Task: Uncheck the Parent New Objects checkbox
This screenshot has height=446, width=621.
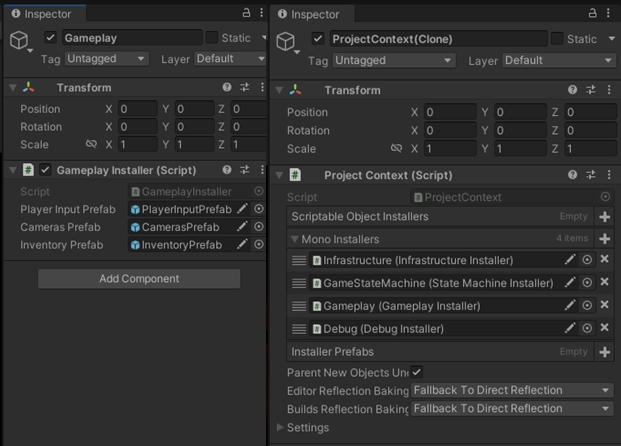Action: (x=417, y=372)
